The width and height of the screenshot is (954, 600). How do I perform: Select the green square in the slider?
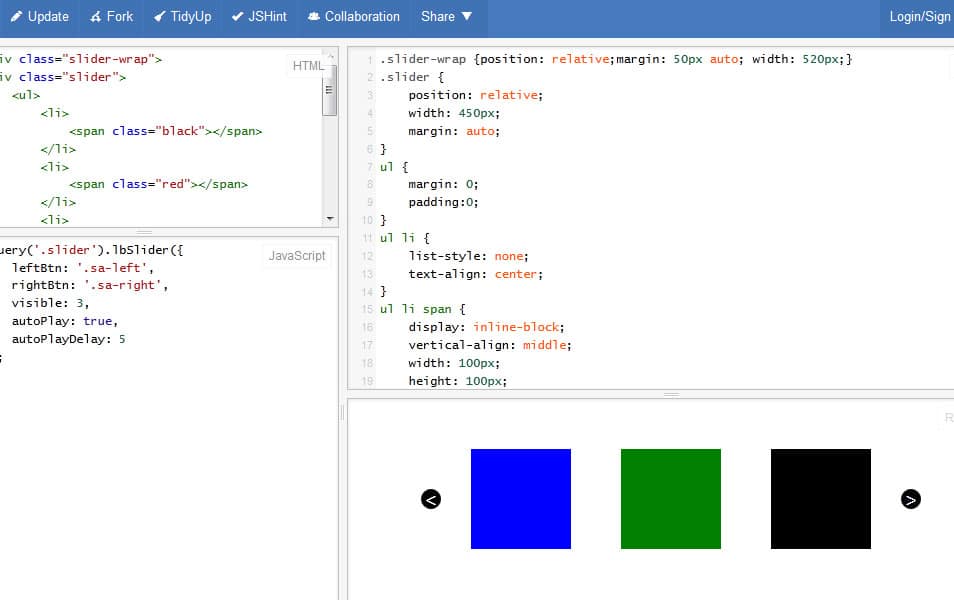671,499
